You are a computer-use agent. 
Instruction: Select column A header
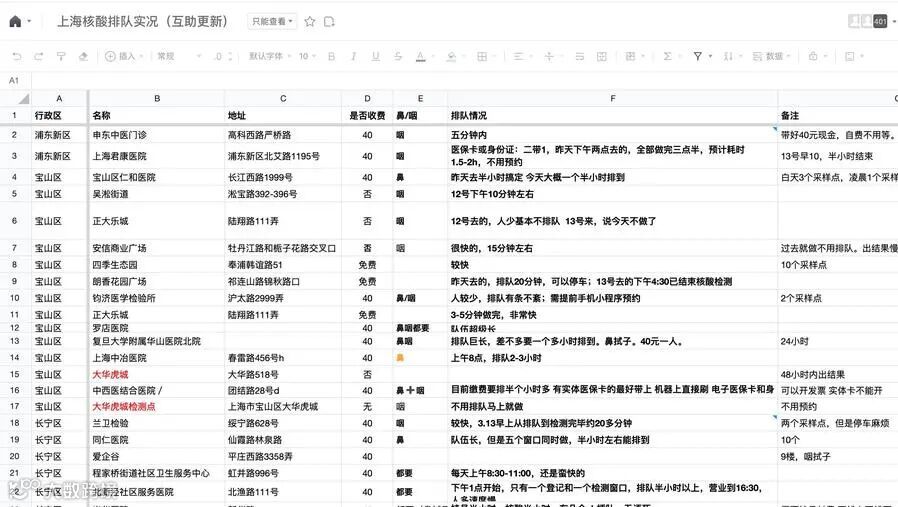point(59,99)
